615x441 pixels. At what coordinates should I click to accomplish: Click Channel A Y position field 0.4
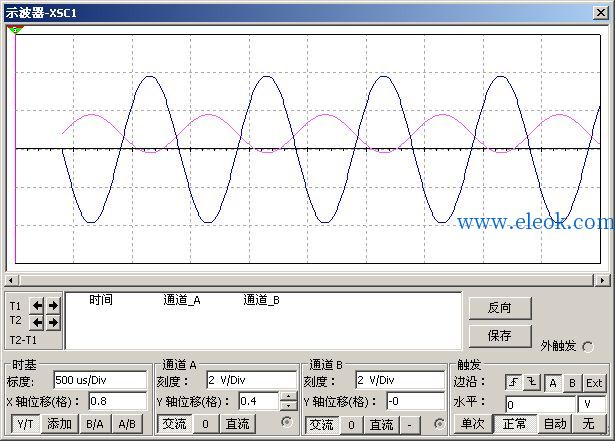[x=259, y=401]
